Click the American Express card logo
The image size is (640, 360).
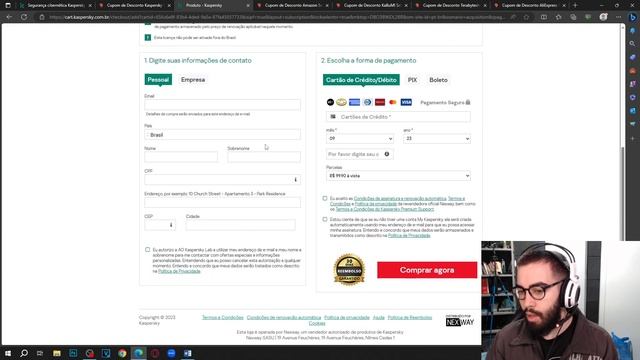(354, 102)
